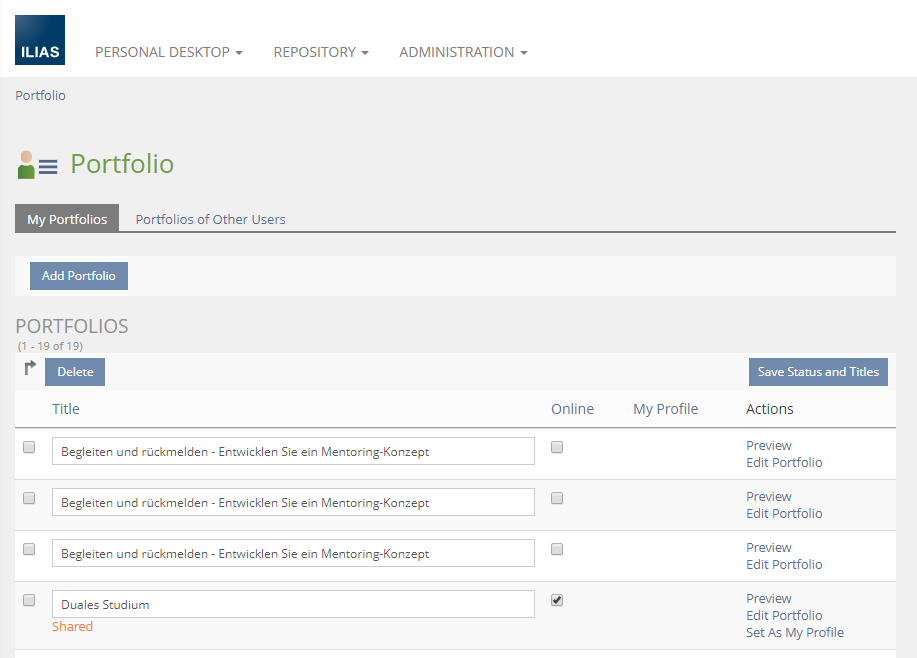Open the Repository dropdown menu

[x=320, y=52]
